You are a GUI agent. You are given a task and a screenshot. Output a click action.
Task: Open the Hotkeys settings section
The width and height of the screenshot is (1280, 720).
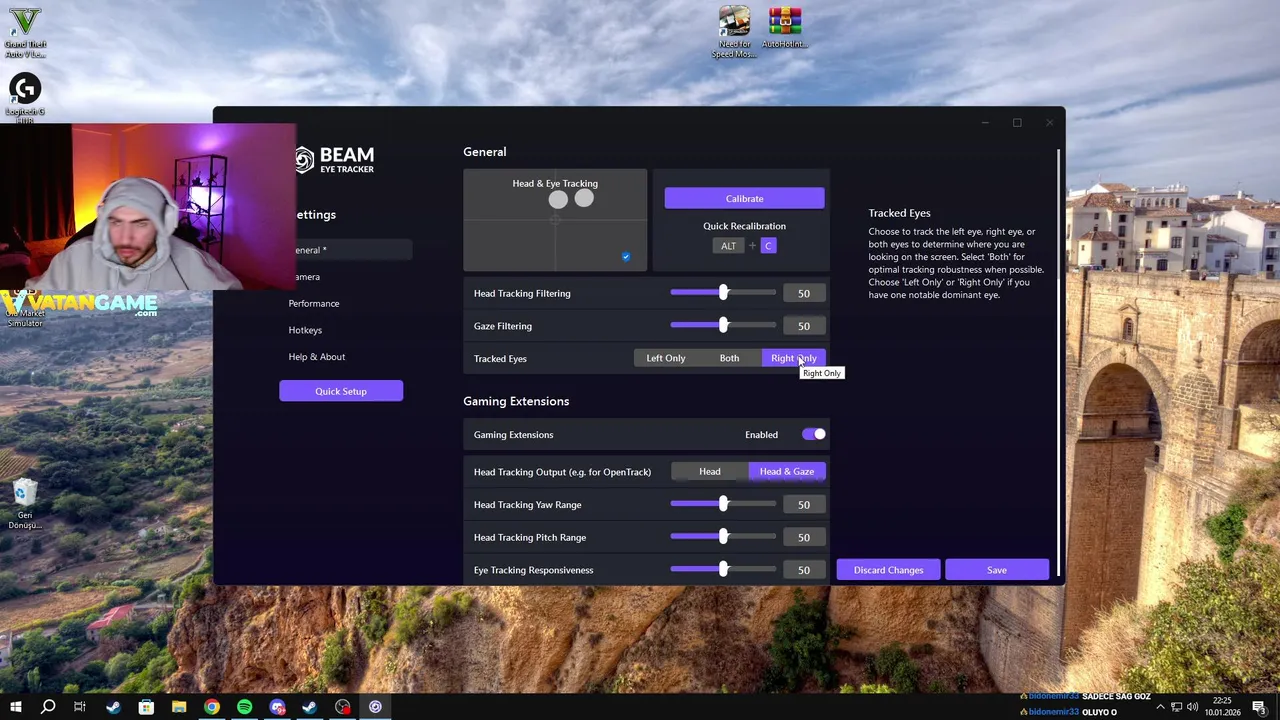pos(305,330)
